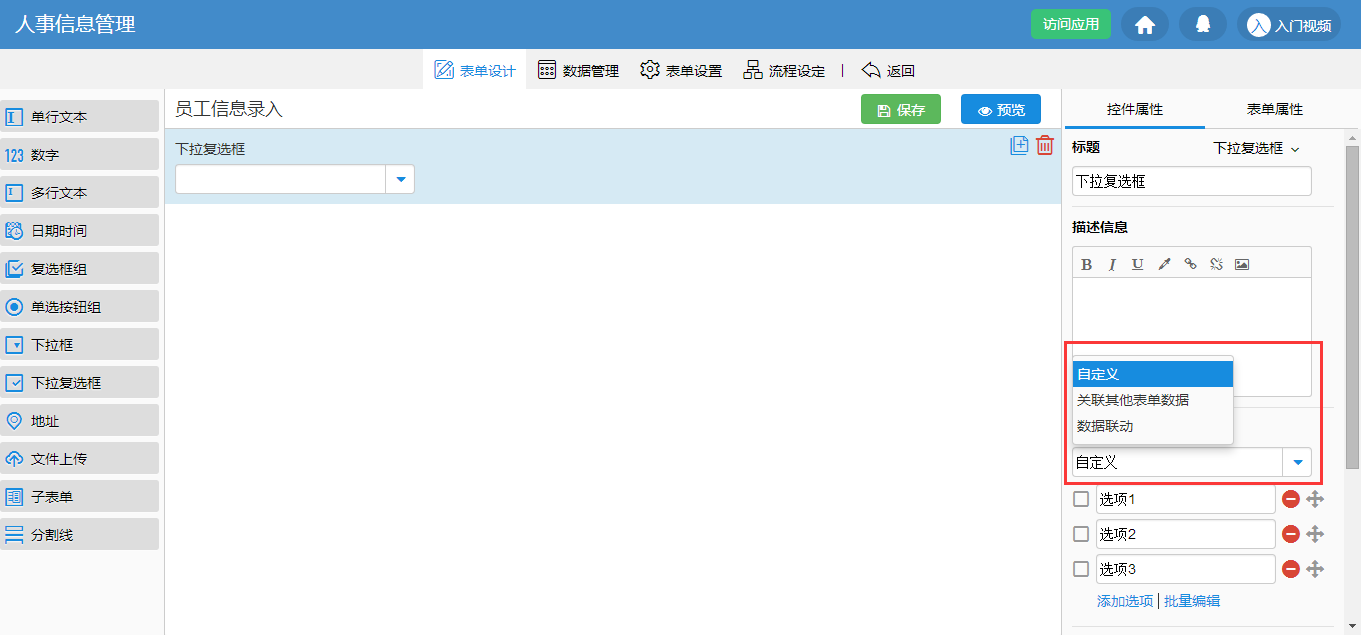Viewport: 1361px width, 635px height.
Task: Choose 关联其他表单数据 in the dropdown list
Action: (x=1153, y=400)
